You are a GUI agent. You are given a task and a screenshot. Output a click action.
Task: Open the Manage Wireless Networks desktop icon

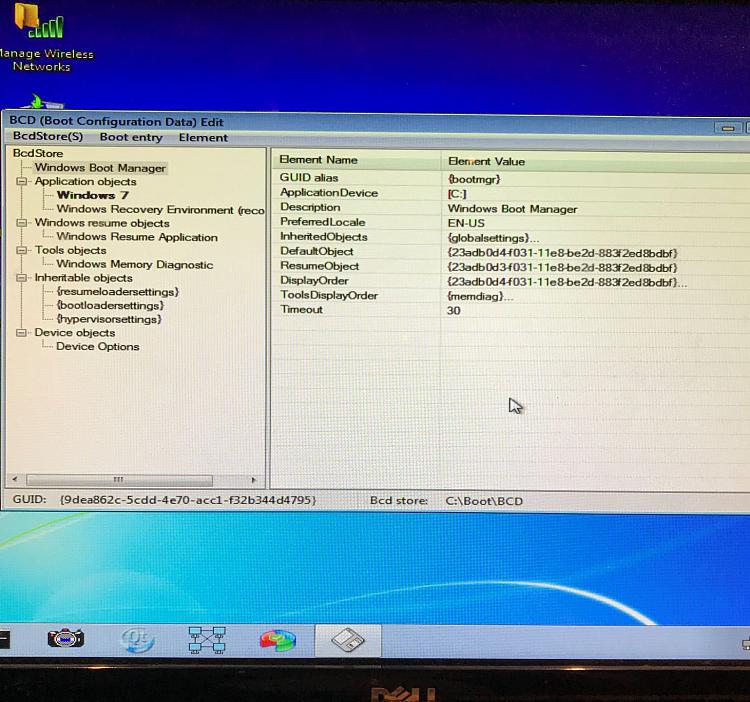(x=41, y=38)
